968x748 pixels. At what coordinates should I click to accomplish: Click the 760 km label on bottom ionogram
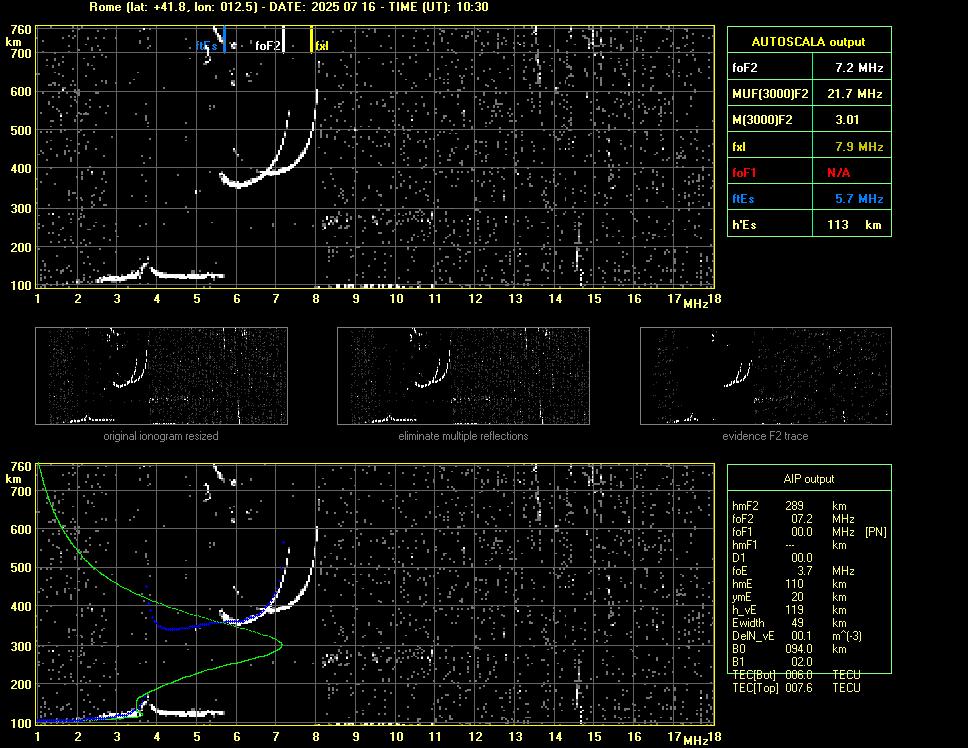click(21, 466)
